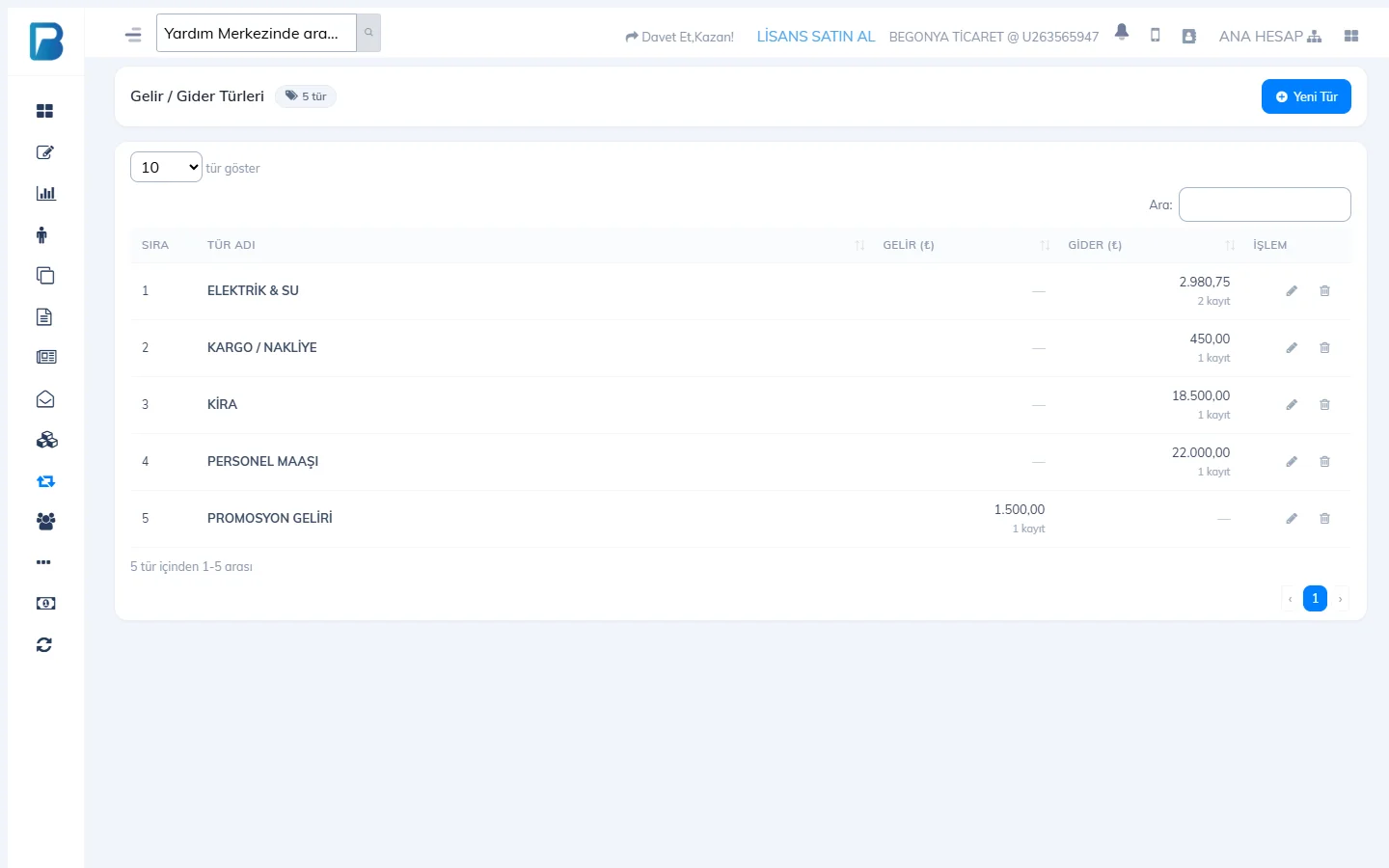The width and height of the screenshot is (1389, 868).
Task: Open the rows-per-page dropdown showing 10
Action: point(166,167)
